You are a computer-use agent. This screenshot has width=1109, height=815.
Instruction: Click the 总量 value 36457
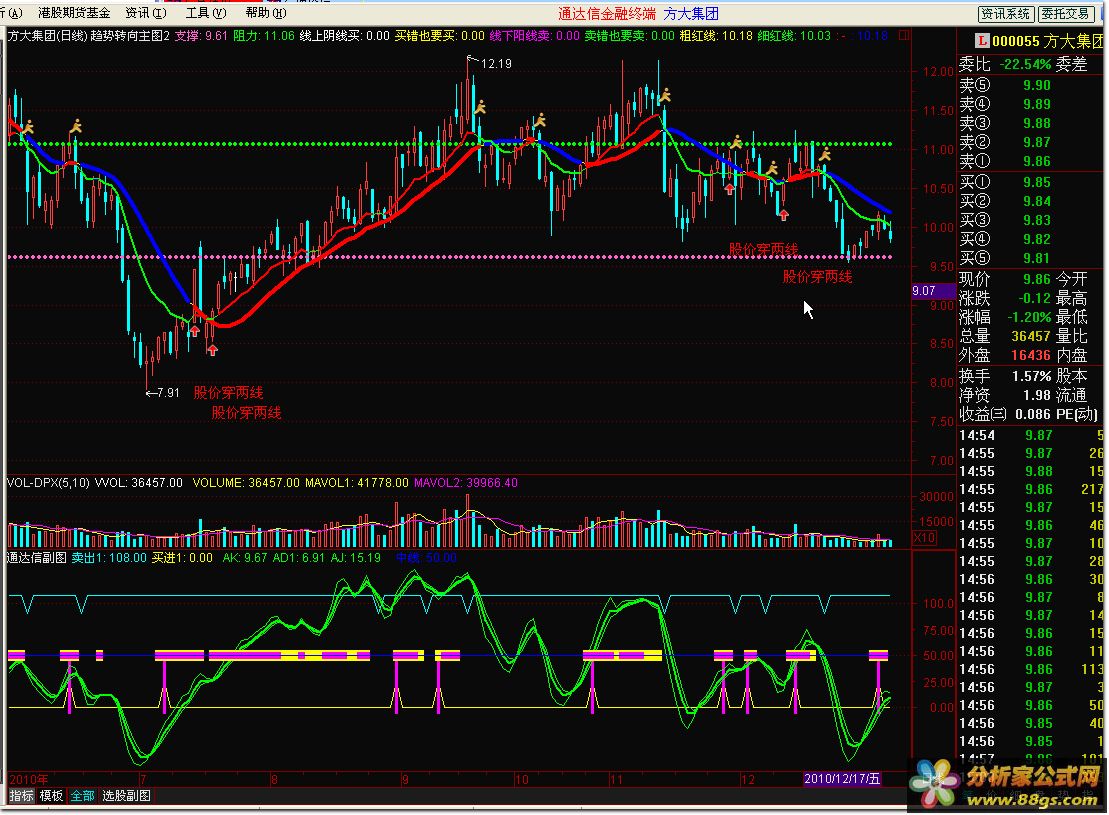coord(1030,336)
